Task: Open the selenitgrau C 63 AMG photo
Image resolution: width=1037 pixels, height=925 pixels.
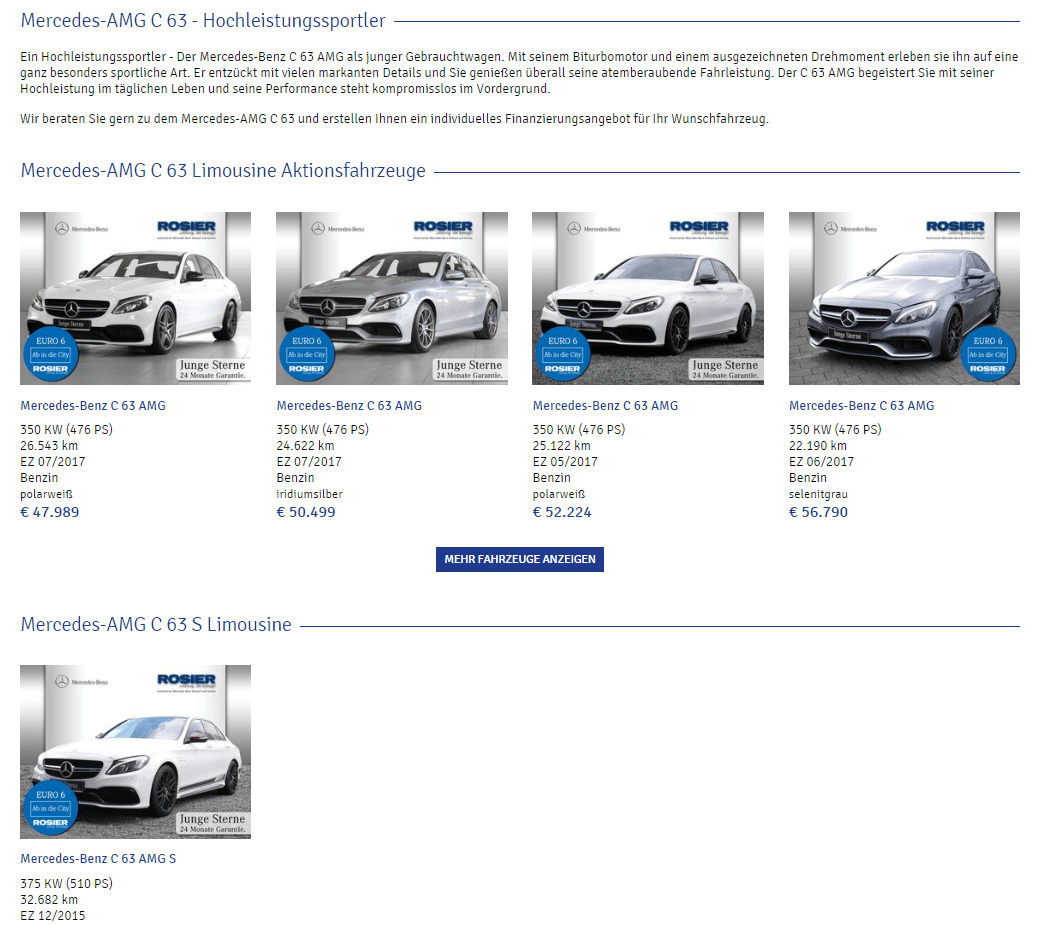Action: click(904, 298)
